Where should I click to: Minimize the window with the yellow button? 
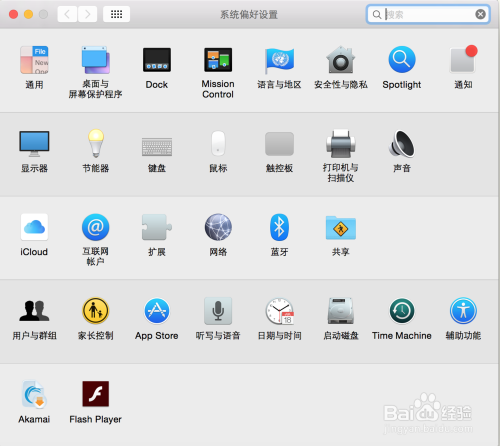pyautogui.click(x=28, y=14)
